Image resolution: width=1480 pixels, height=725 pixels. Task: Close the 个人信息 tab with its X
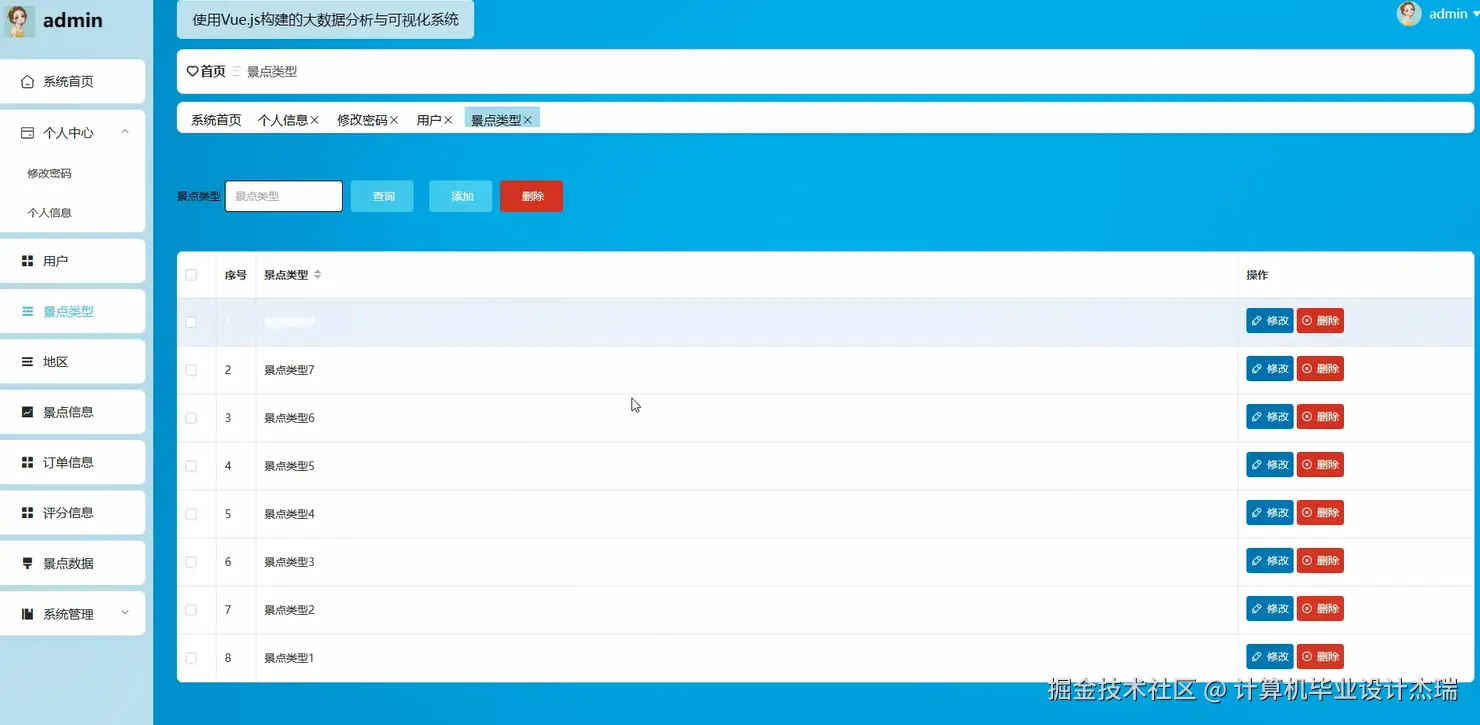pos(314,120)
